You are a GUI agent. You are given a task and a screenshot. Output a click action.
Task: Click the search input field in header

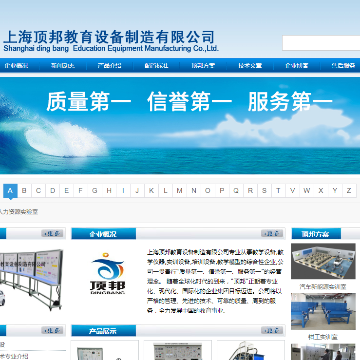(x=321, y=43)
